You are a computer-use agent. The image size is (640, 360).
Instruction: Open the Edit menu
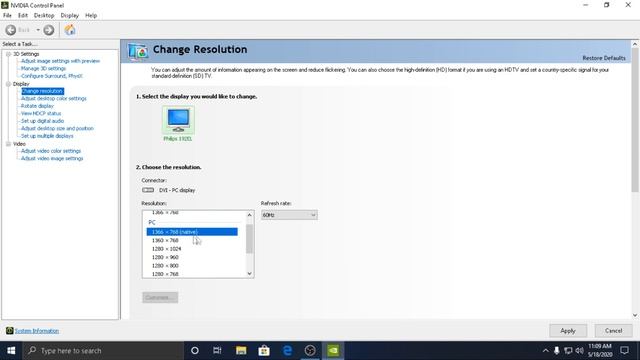point(23,16)
